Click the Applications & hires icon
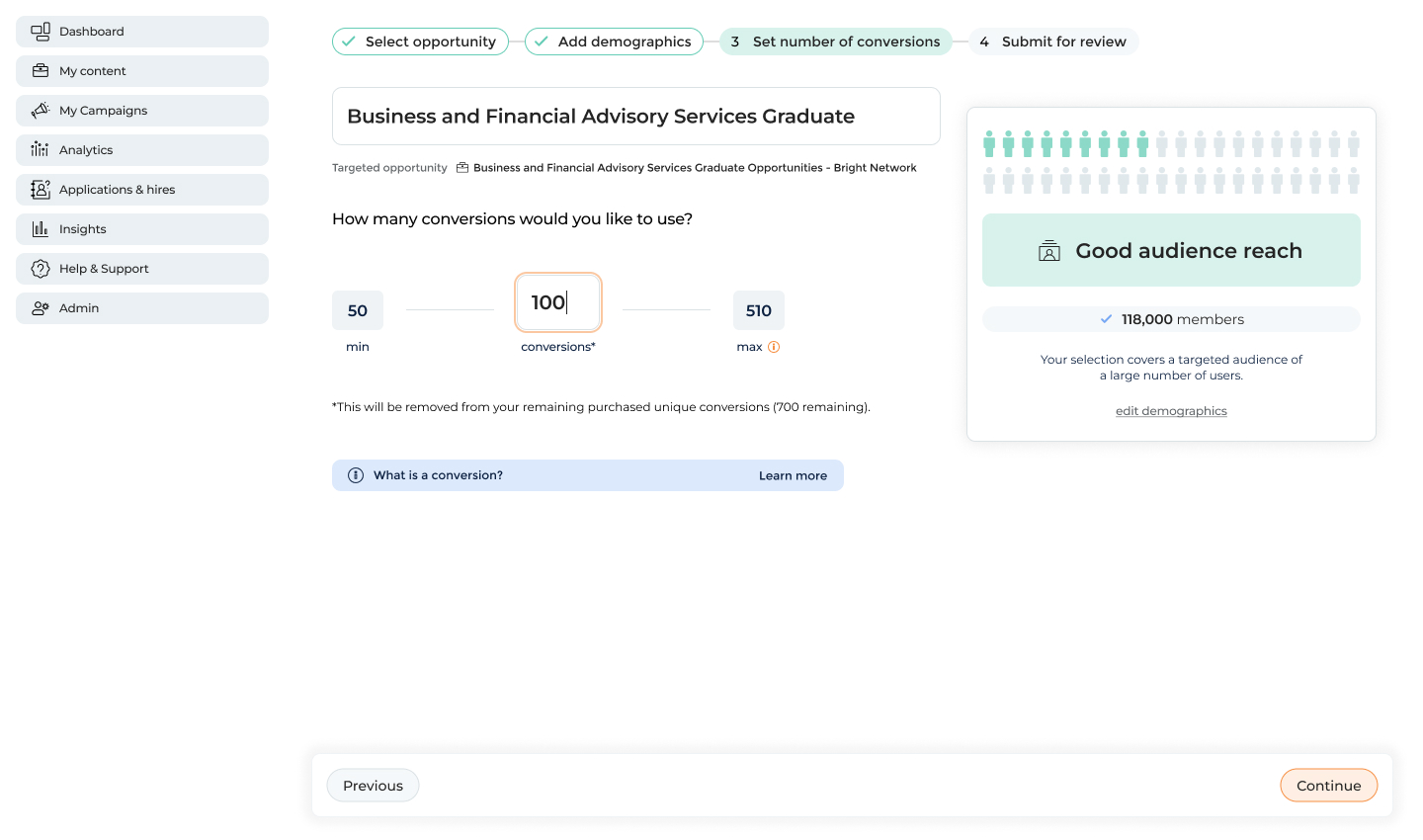The image size is (1423, 840). (41, 190)
